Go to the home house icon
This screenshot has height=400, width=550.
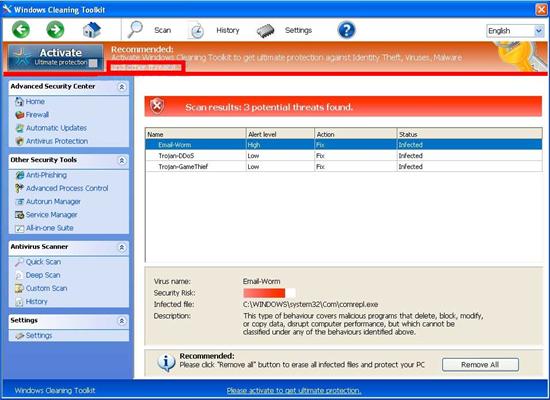92,30
